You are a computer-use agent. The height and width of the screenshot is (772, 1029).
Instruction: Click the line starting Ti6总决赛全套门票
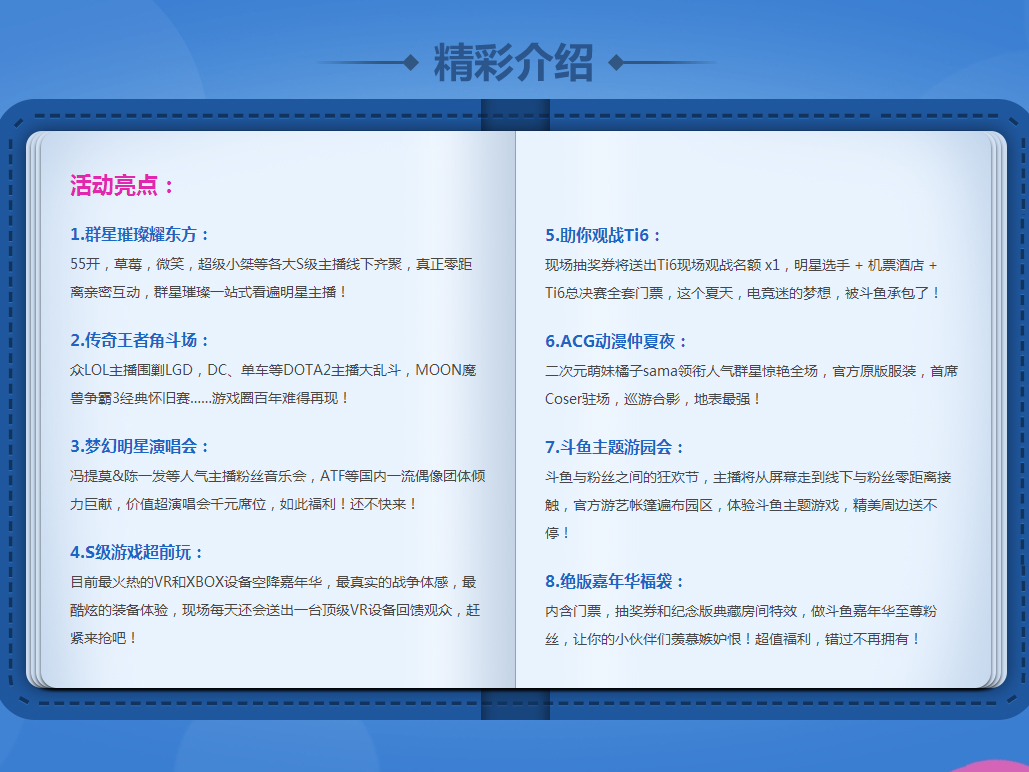coord(743,293)
